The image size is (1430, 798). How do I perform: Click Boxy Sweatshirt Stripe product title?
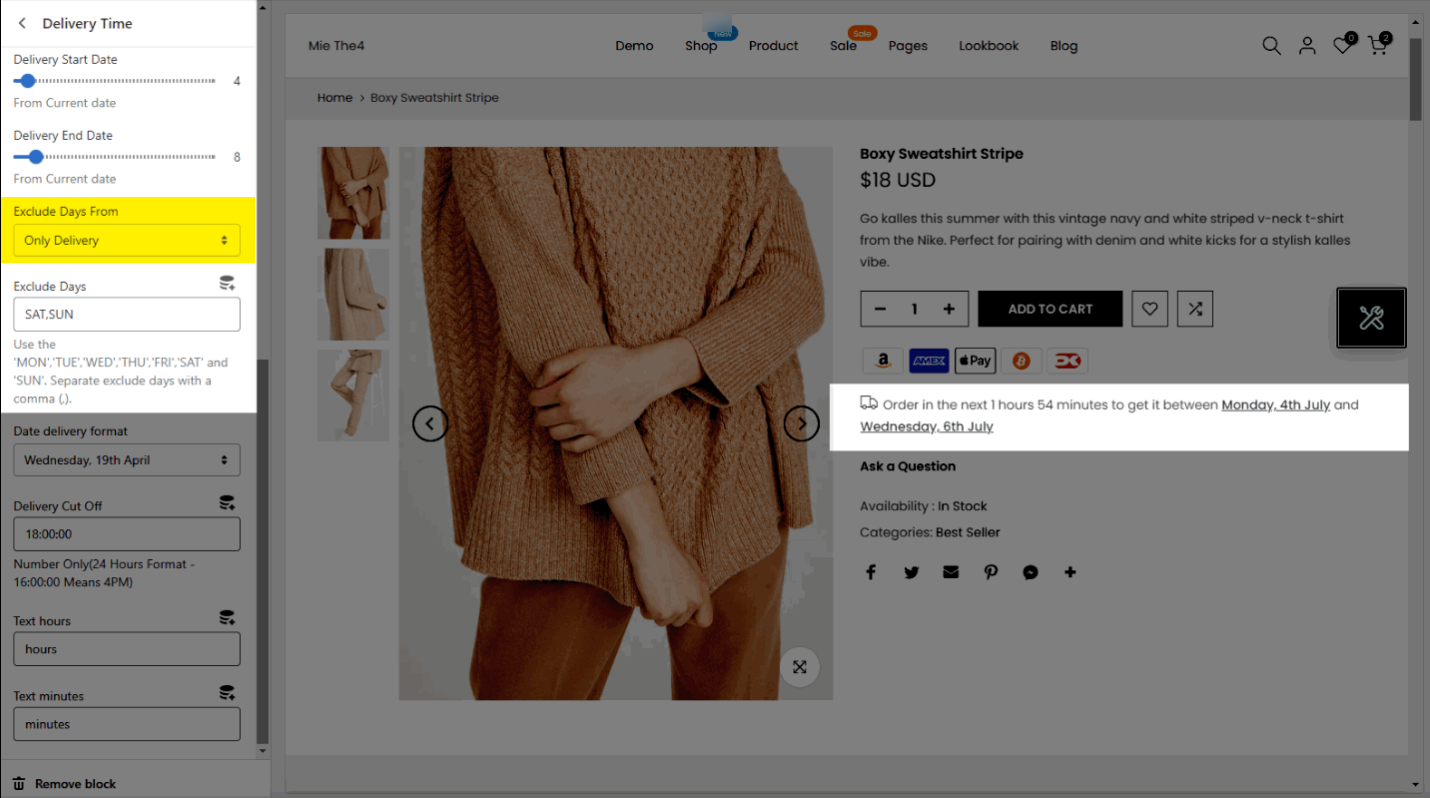point(942,154)
